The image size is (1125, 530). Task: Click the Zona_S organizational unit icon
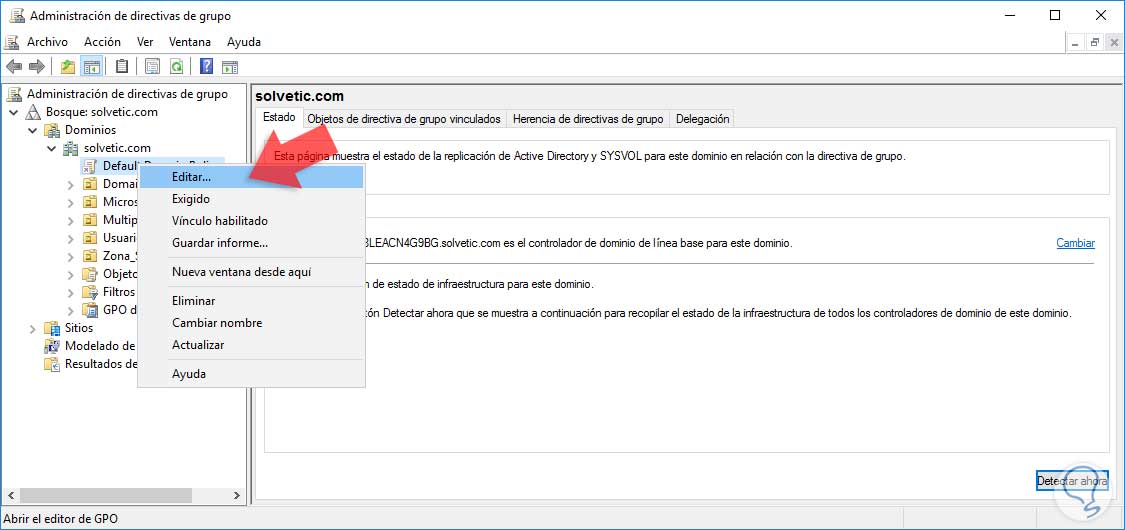[90, 256]
